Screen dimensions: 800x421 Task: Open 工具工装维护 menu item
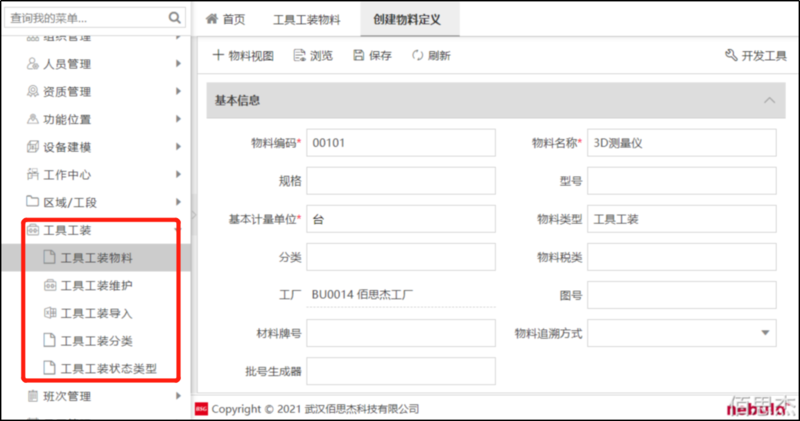tap(96, 285)
